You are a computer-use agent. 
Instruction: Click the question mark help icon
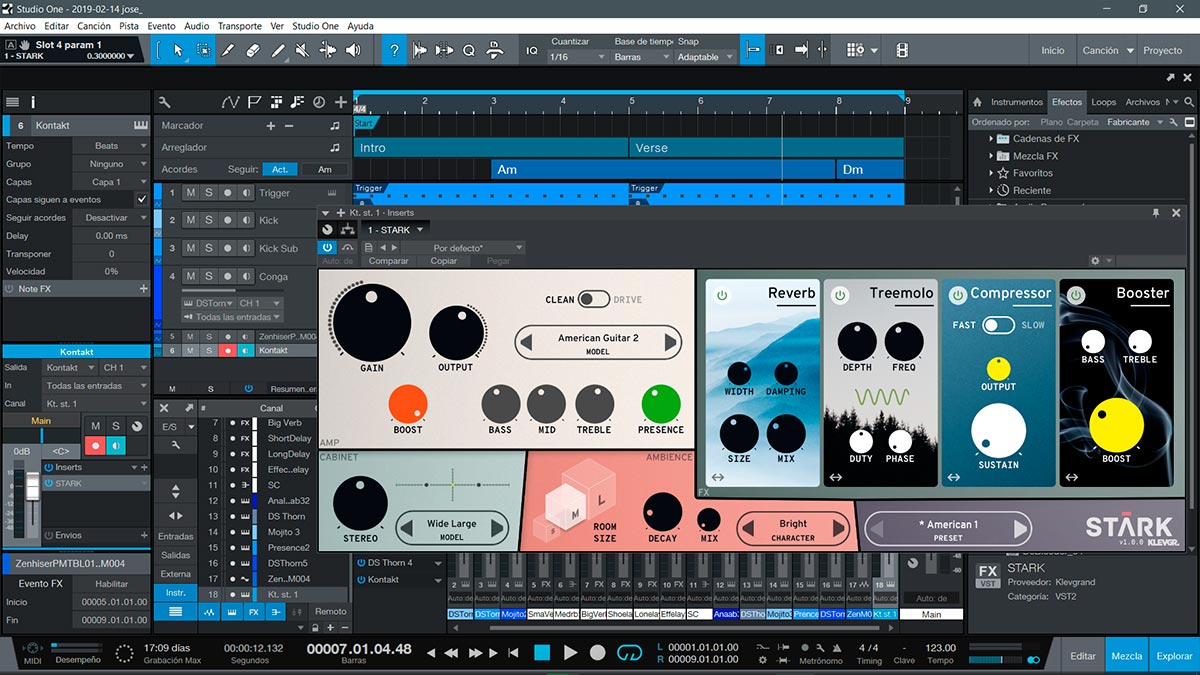394,49
